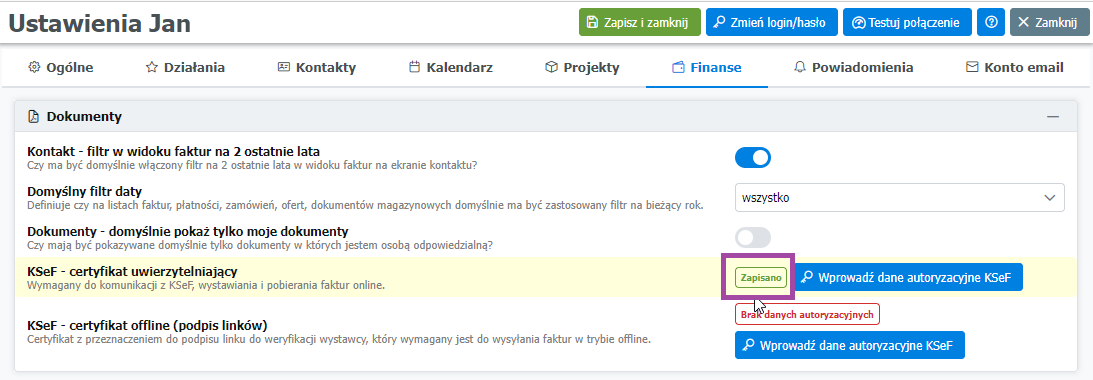Viewport: 1093px width, 380px height.
Task: Click the floppy disk icon on Zapisz i zamknij
Action: (593, 22)
